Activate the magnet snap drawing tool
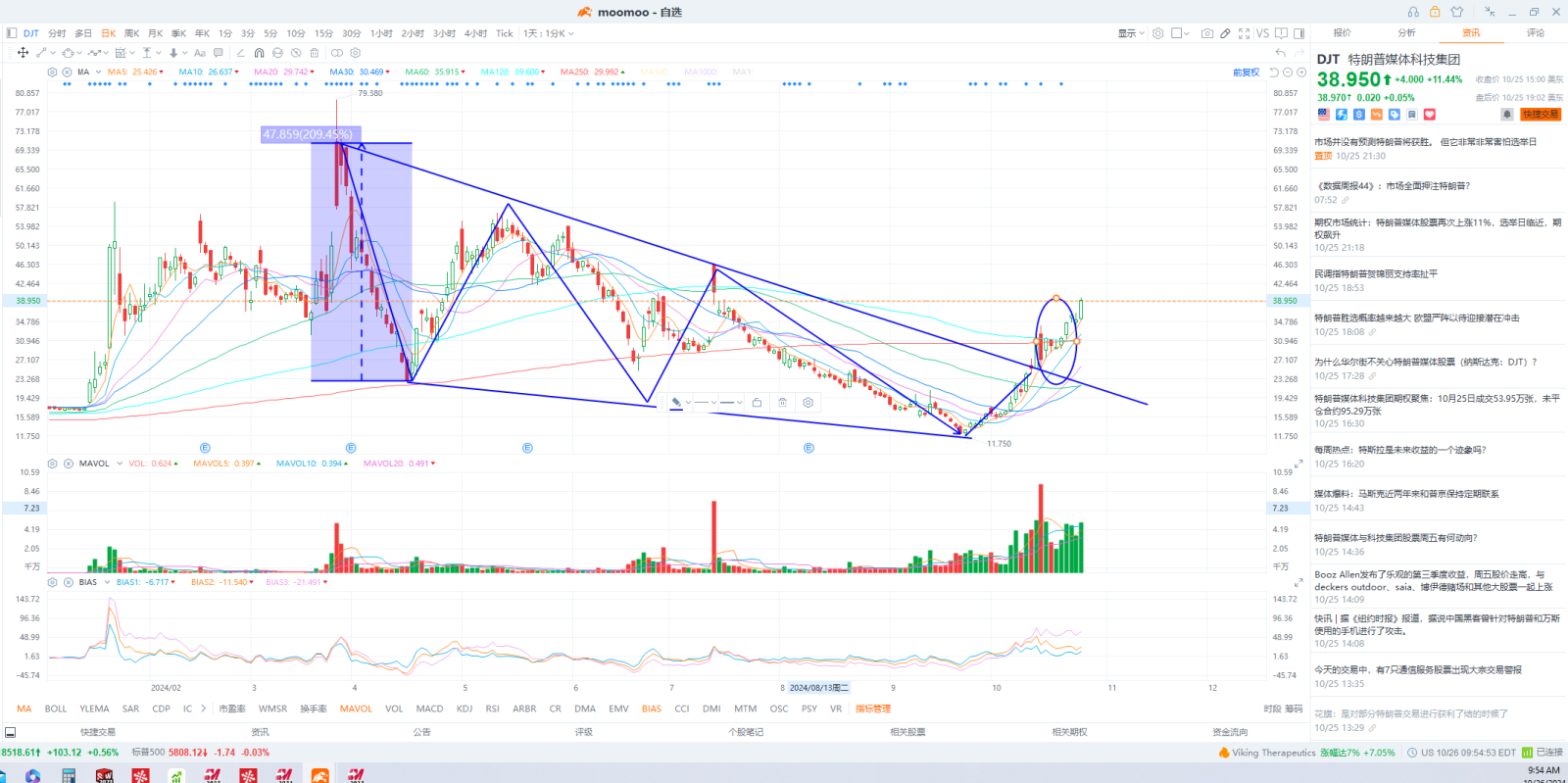Screen dimensions: 1568x783 point(259,53)
